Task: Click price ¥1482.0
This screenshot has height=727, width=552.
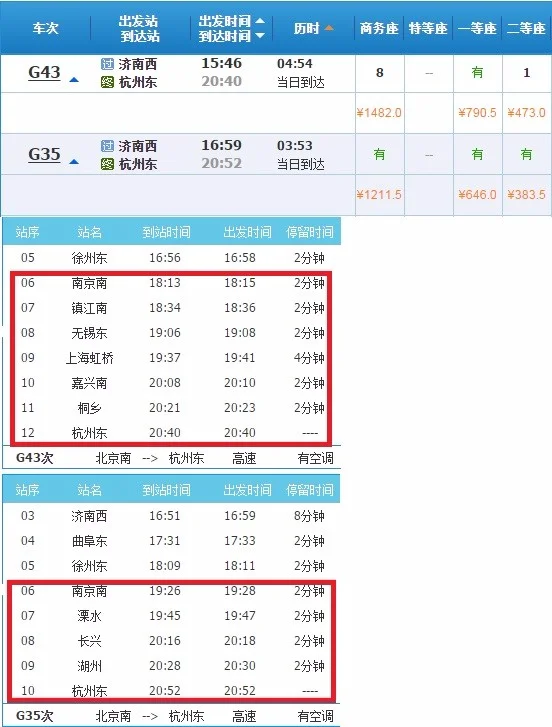Action: coord(379,113)
